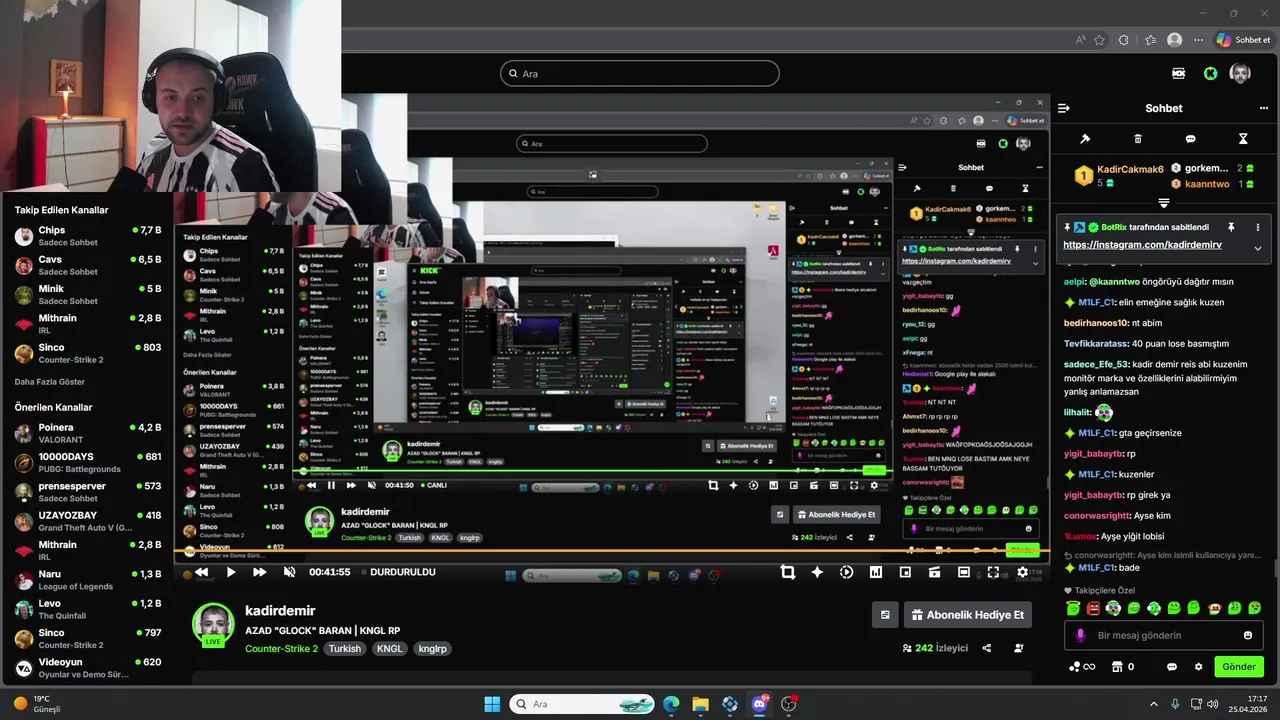The image size is (1280, 720).
Task: Click Abonelik Hediye Et button
Action: pos(968,615)
